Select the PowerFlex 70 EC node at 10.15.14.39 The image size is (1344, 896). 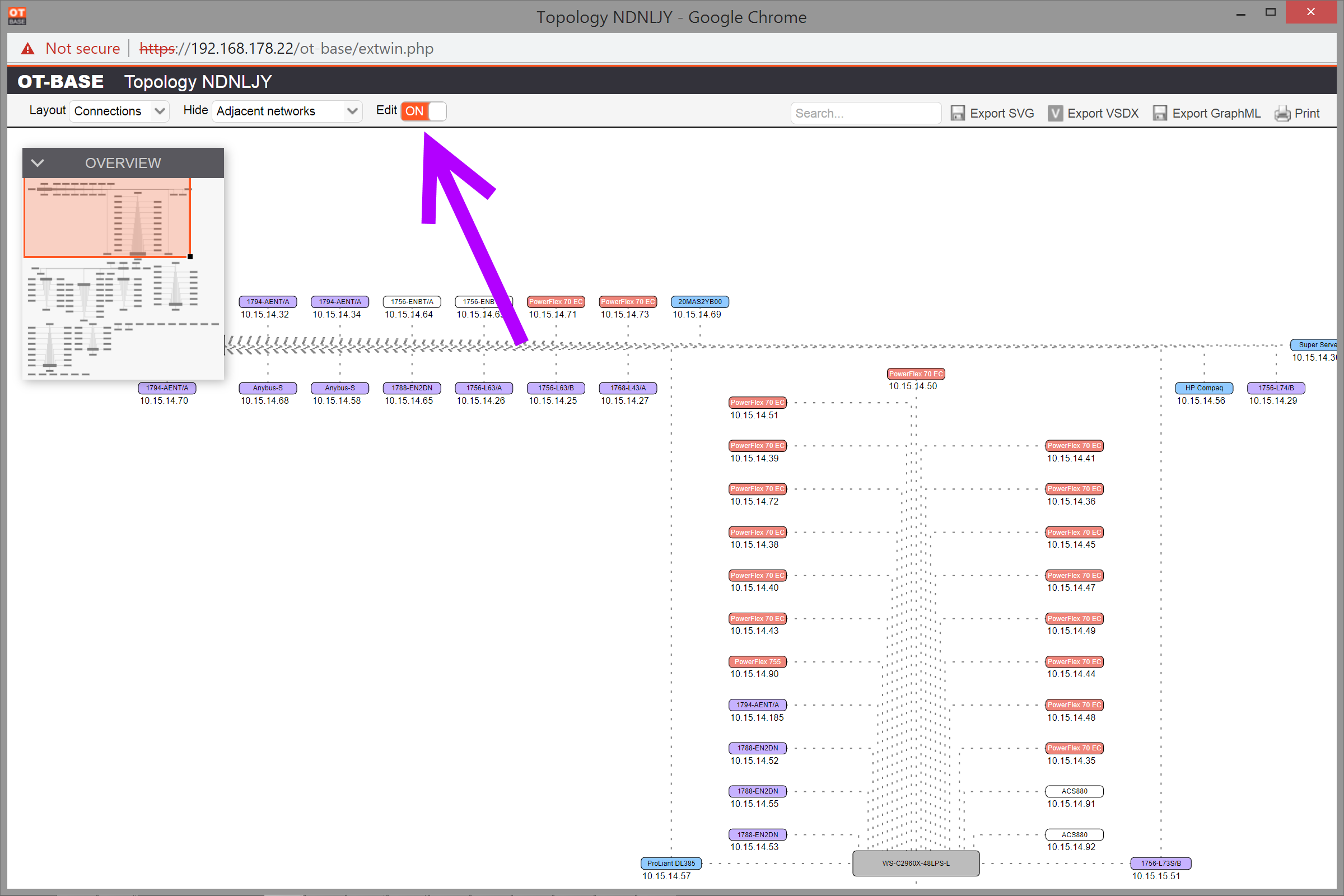757,445
